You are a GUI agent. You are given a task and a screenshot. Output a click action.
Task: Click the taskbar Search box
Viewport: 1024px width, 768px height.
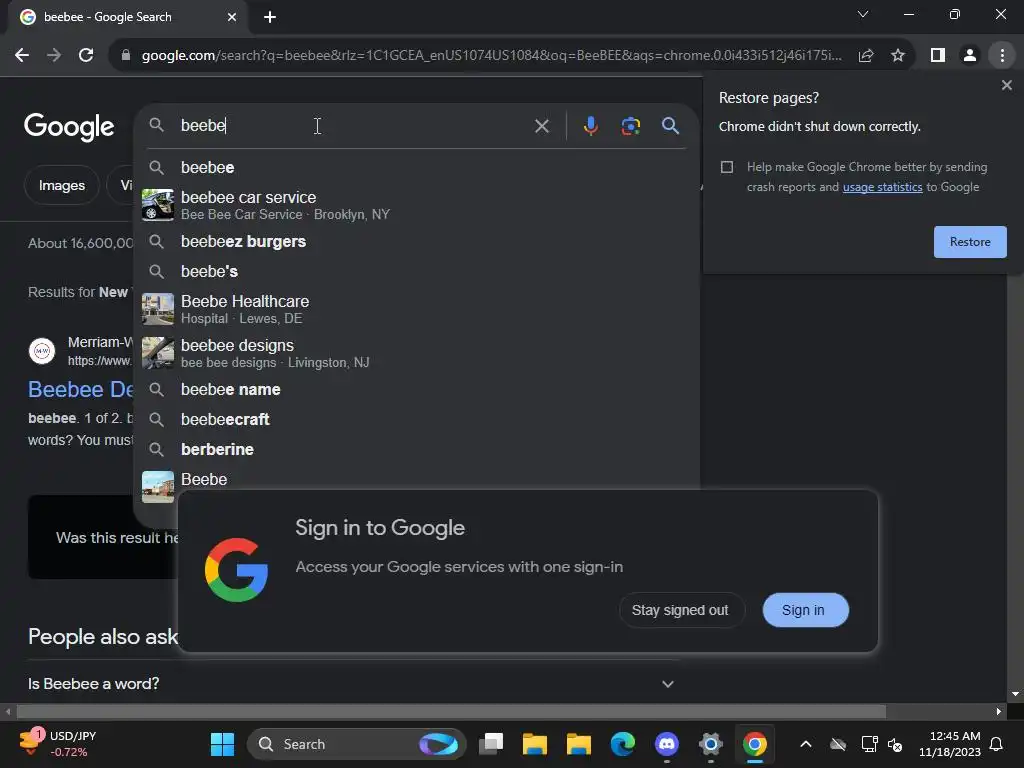point(357,744)
